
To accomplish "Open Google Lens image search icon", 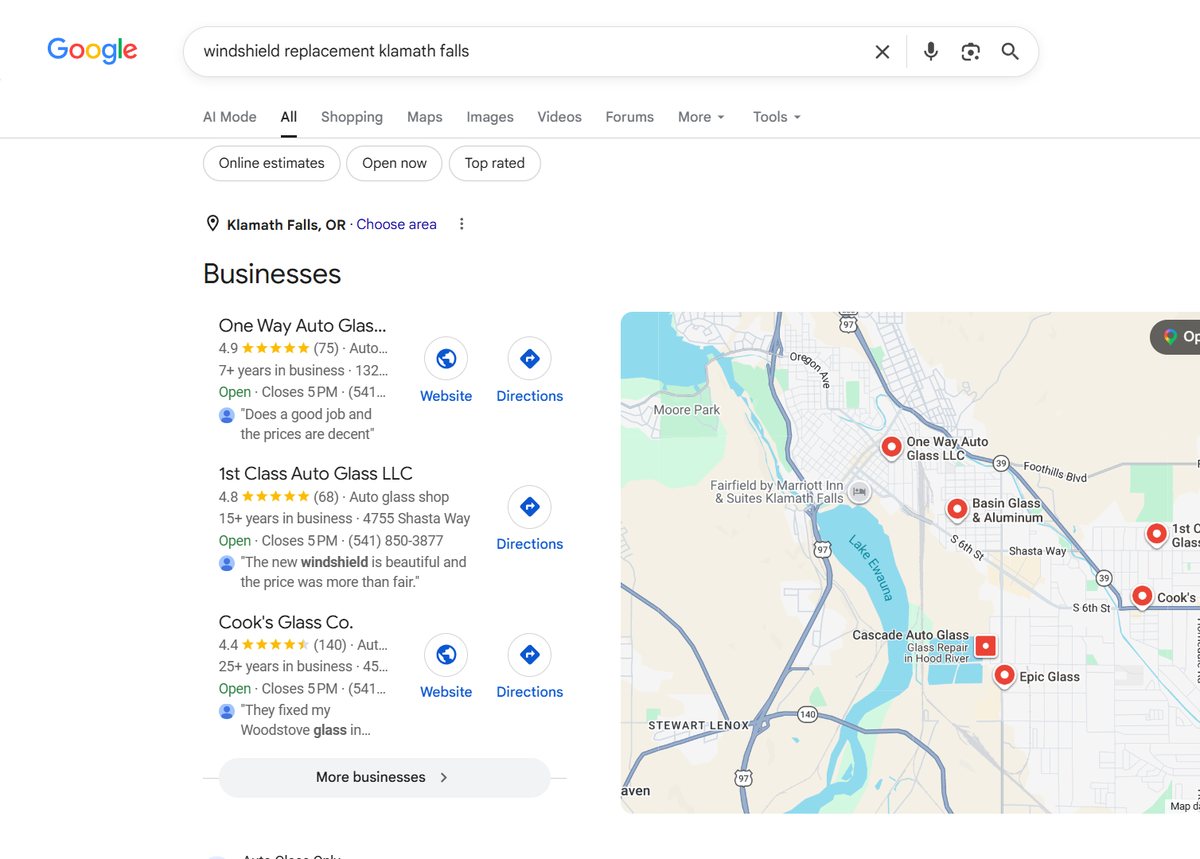I will pos(970,52).
